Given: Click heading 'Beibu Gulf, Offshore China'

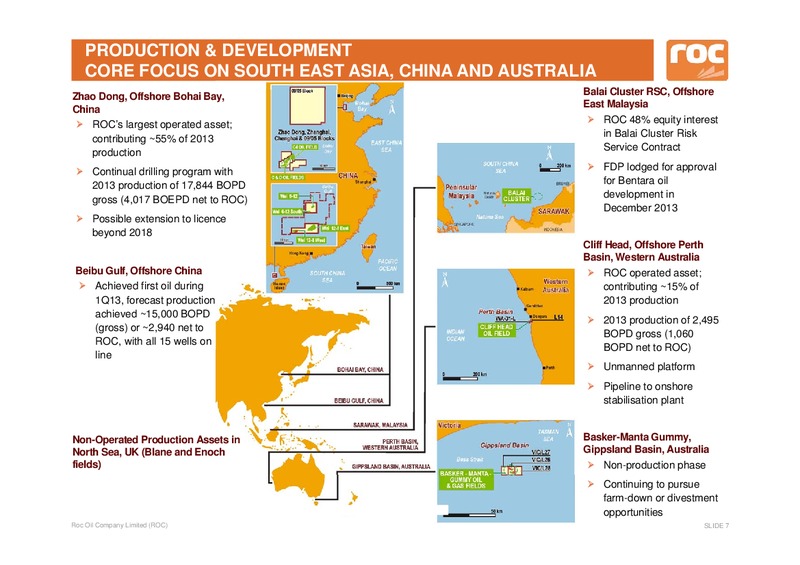Looking at the screenshot, I should (x=138, y=271).
